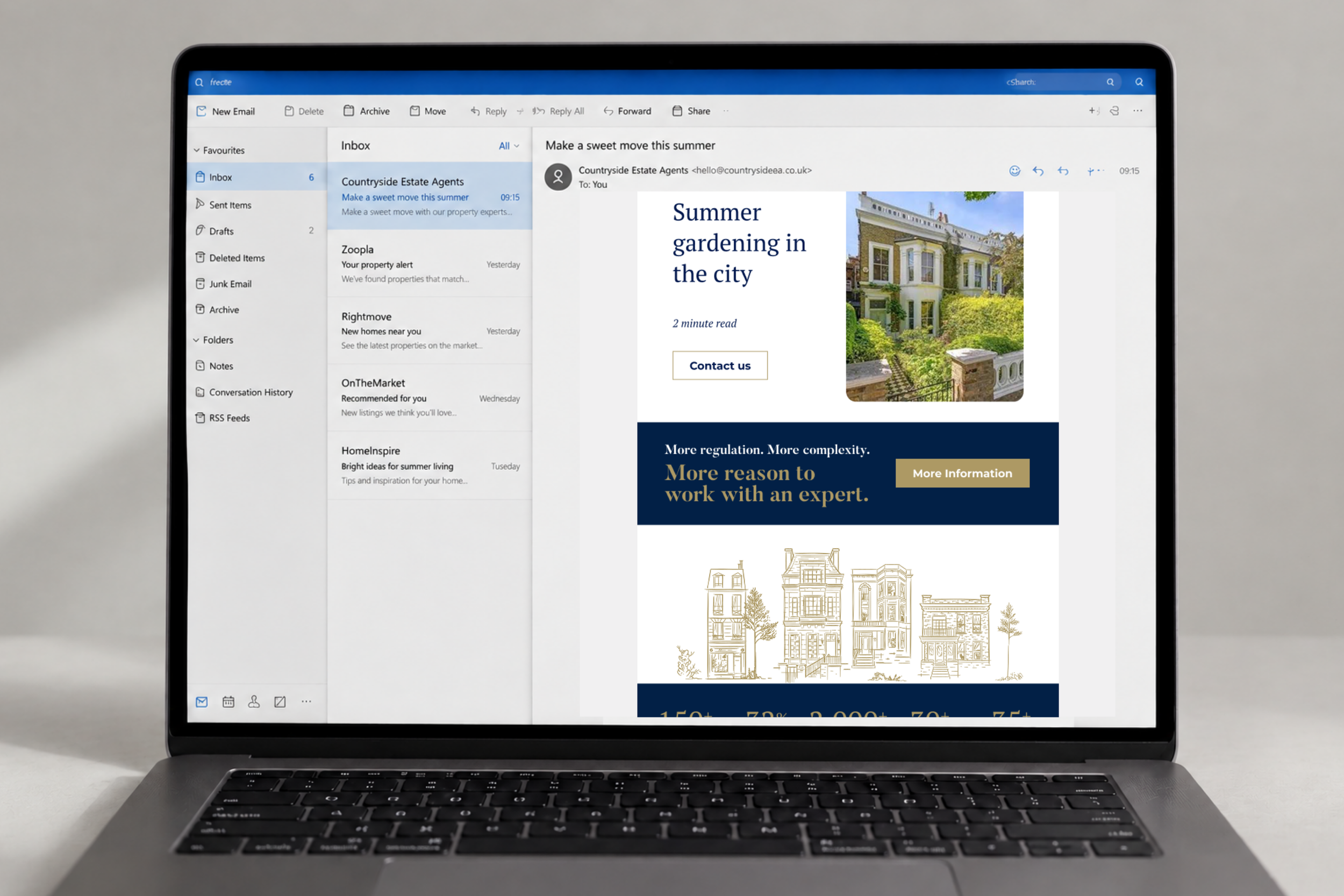Select the Countryside Estate Agents email
The height and width of the screenshot is (896, 1344).
[430, 196]
